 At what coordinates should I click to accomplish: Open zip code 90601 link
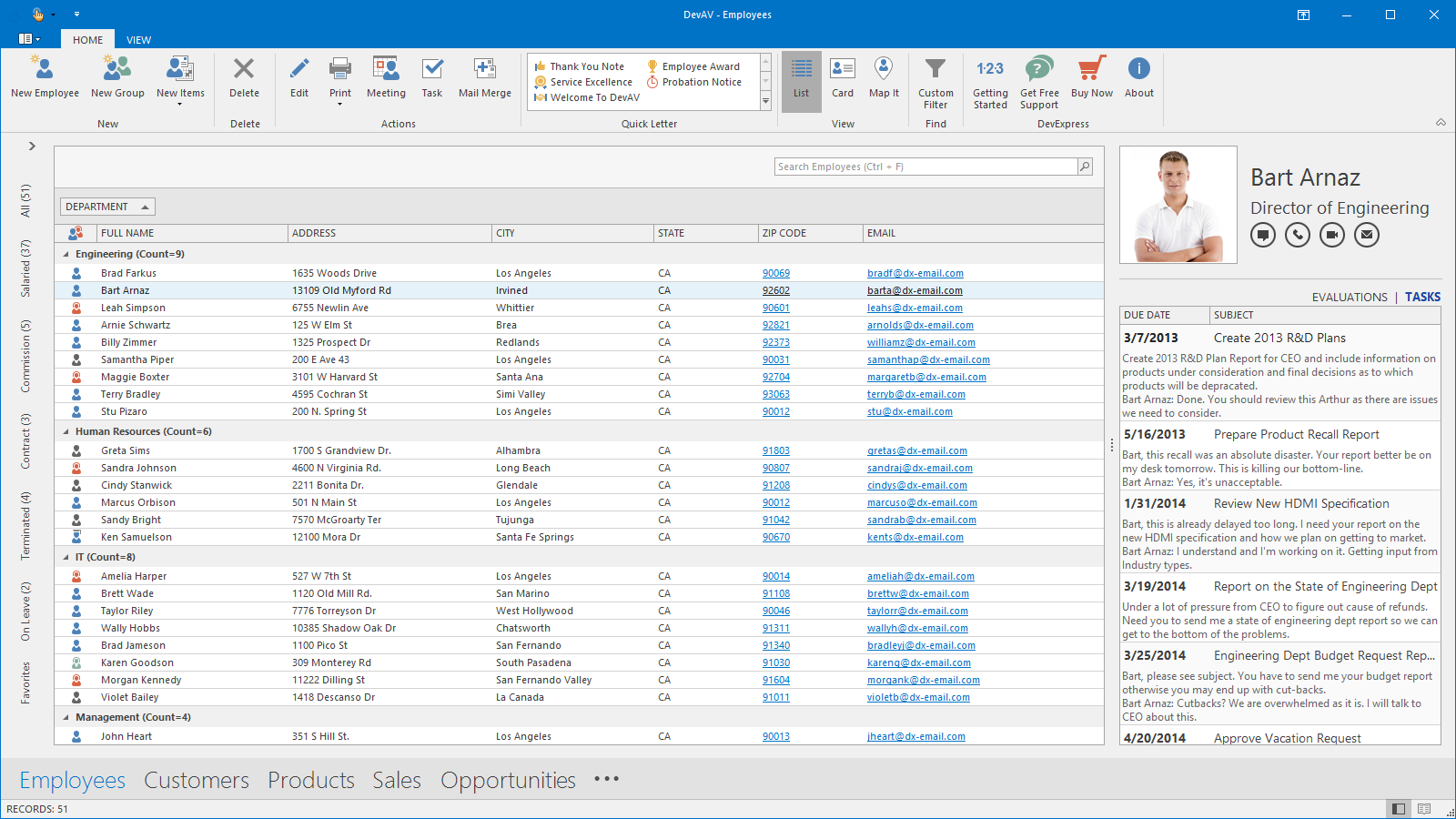(x=776, y=308)
